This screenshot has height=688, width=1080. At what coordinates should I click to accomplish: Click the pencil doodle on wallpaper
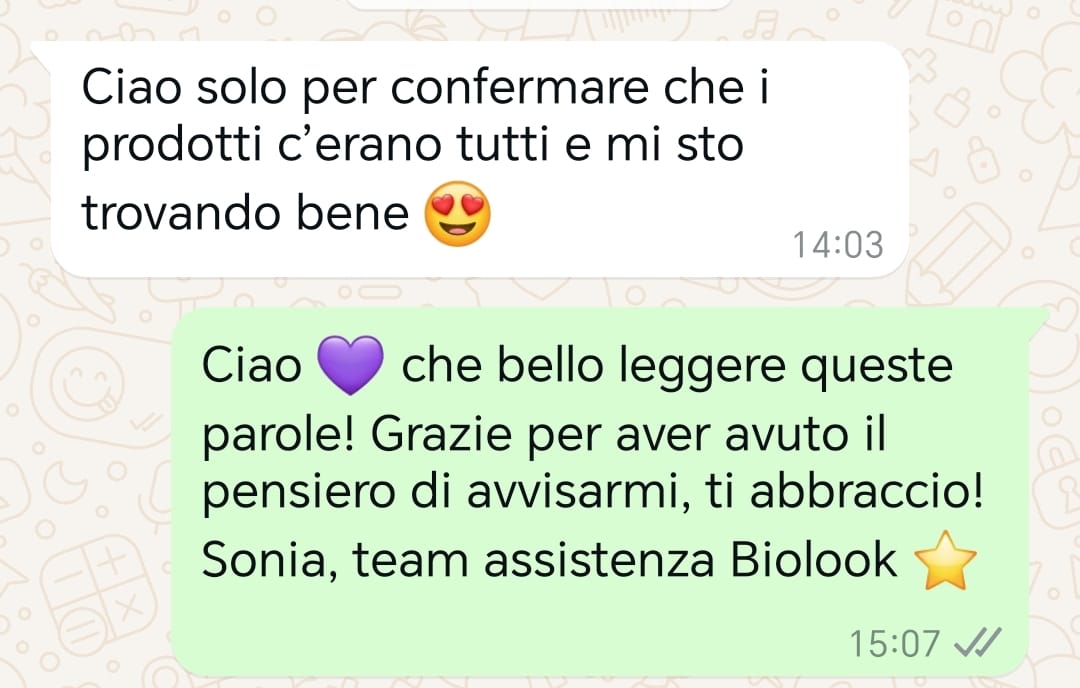click(x=961, y=255)
